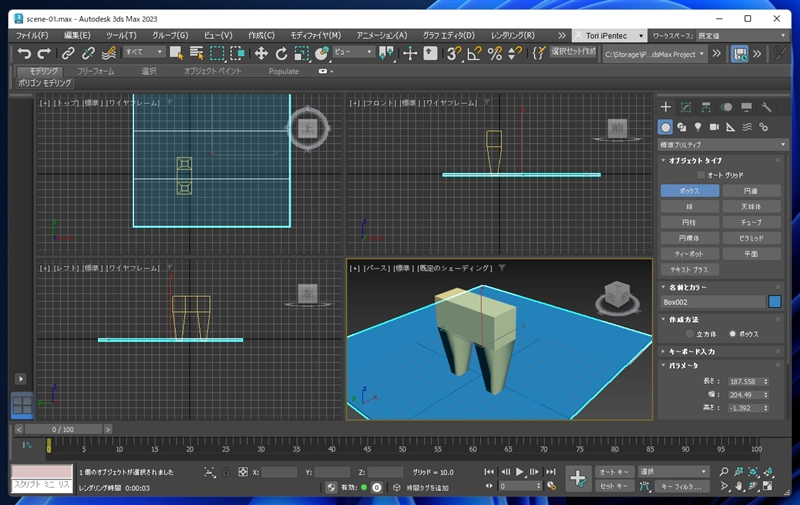Open the ファイル(F) menu
This screenshot has width=800, height=505.
[x=32, y=35]
